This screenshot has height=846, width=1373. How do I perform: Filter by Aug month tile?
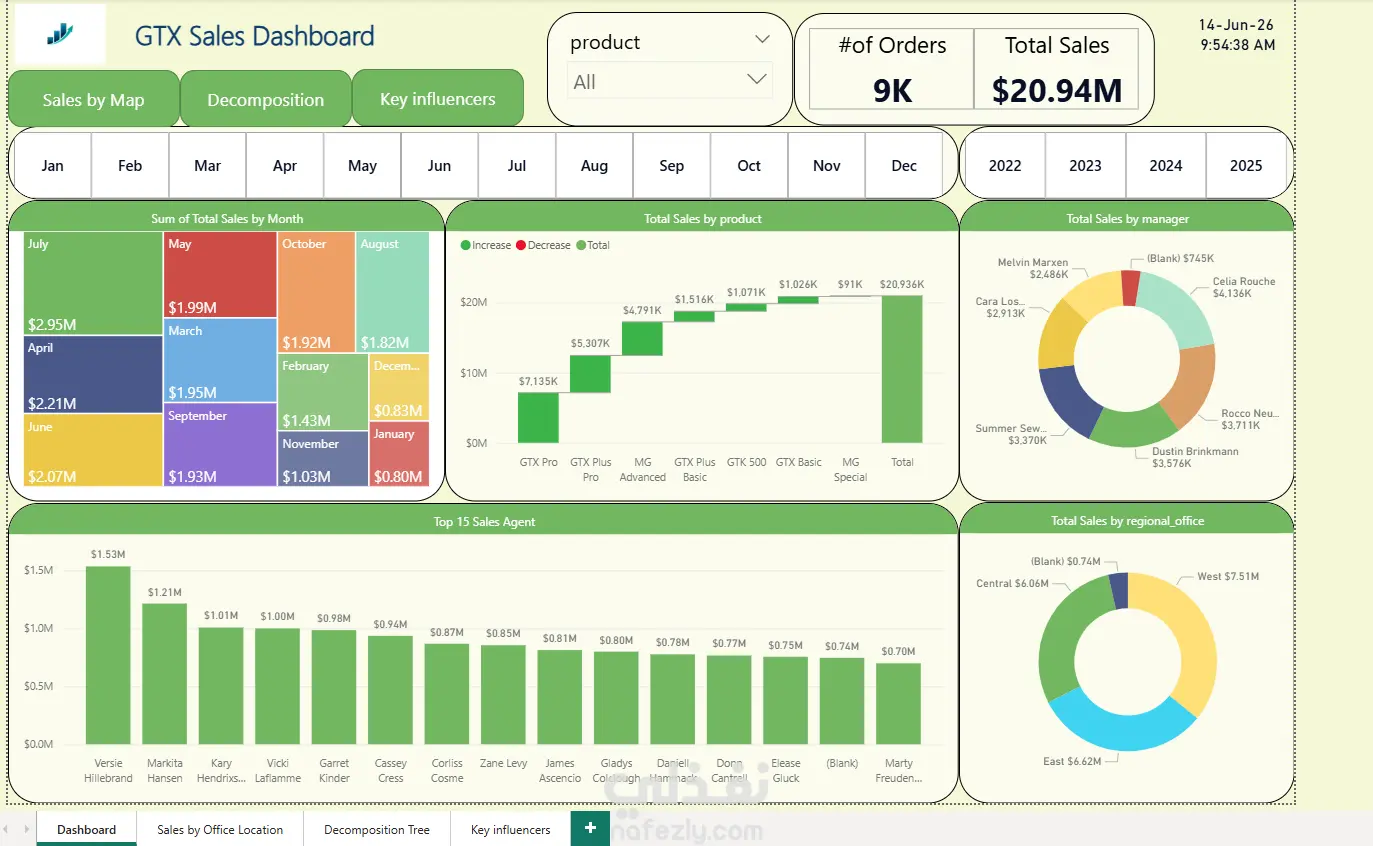click(x=594, y=165)
